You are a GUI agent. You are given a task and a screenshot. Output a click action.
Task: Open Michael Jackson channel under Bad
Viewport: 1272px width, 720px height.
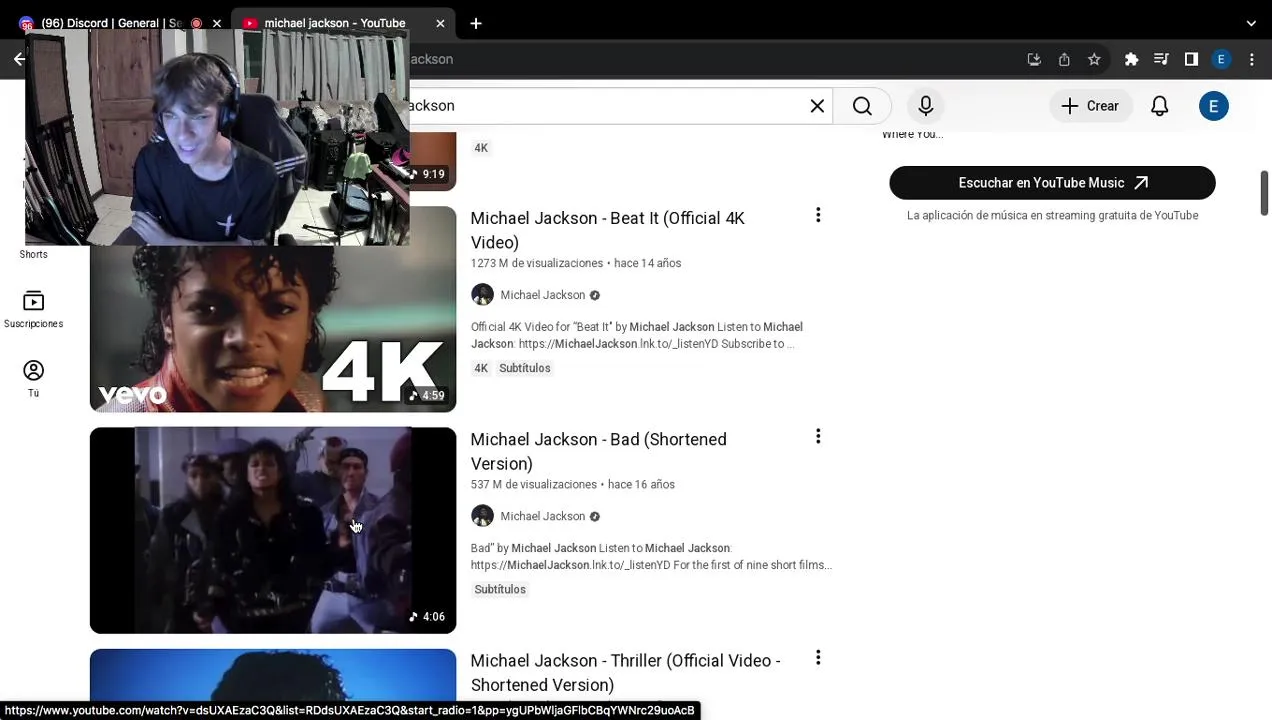(x=542, y=516)
